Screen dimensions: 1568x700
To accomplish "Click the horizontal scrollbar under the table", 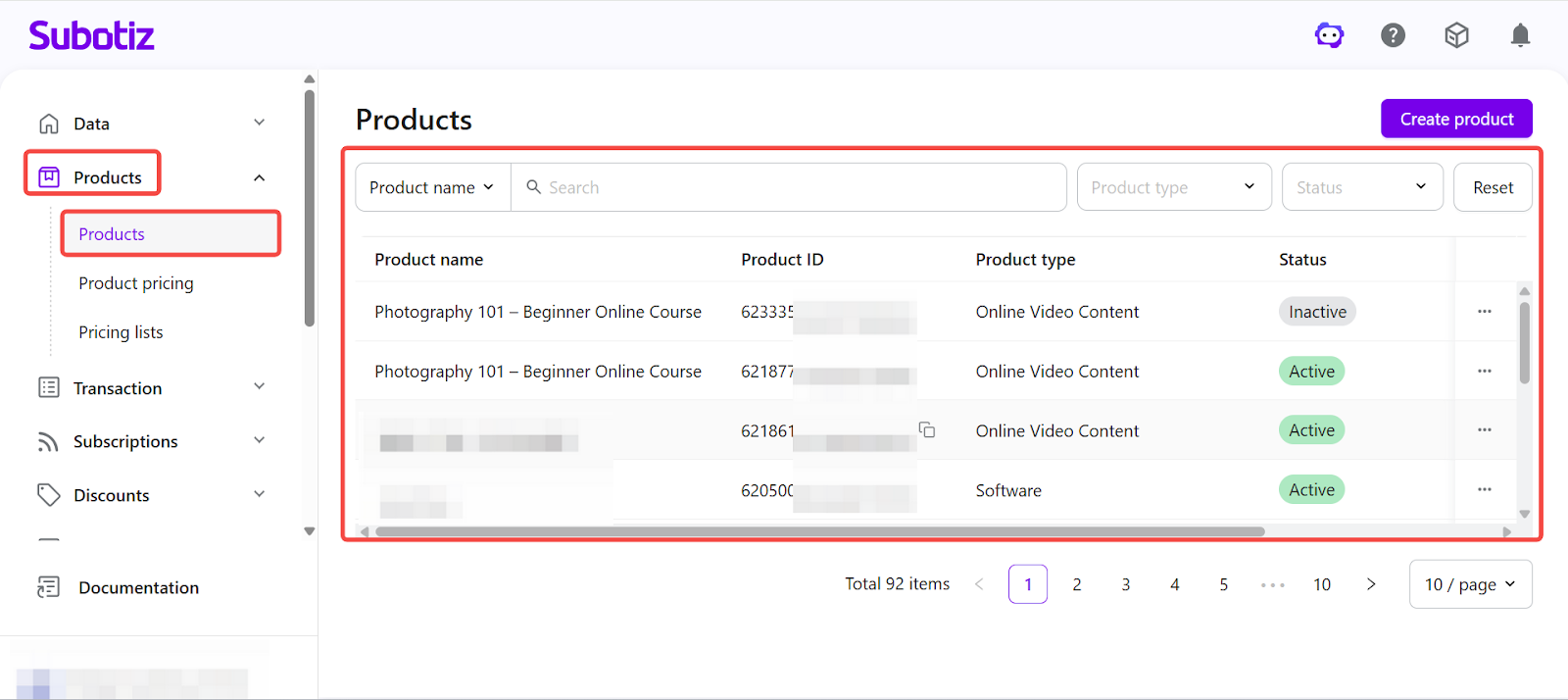I will (819, 532).
